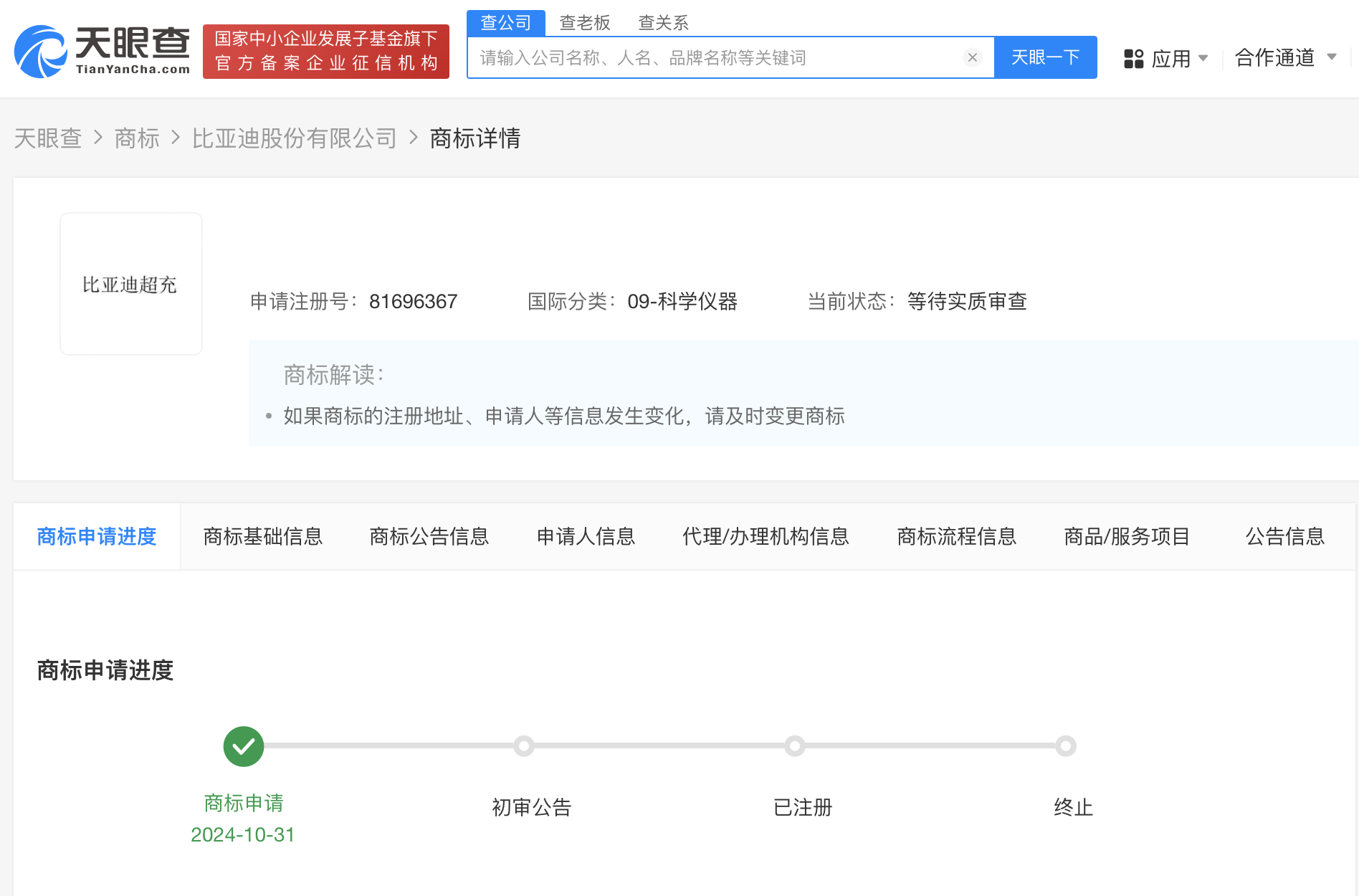Expand the 合作通道 dropdown menu

pos(1285,57)
